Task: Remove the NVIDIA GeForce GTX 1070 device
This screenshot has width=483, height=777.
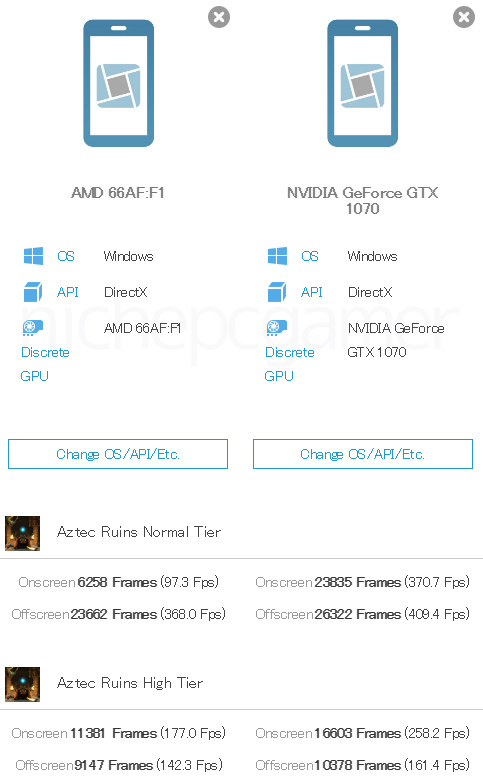Action: click(464, 17)
